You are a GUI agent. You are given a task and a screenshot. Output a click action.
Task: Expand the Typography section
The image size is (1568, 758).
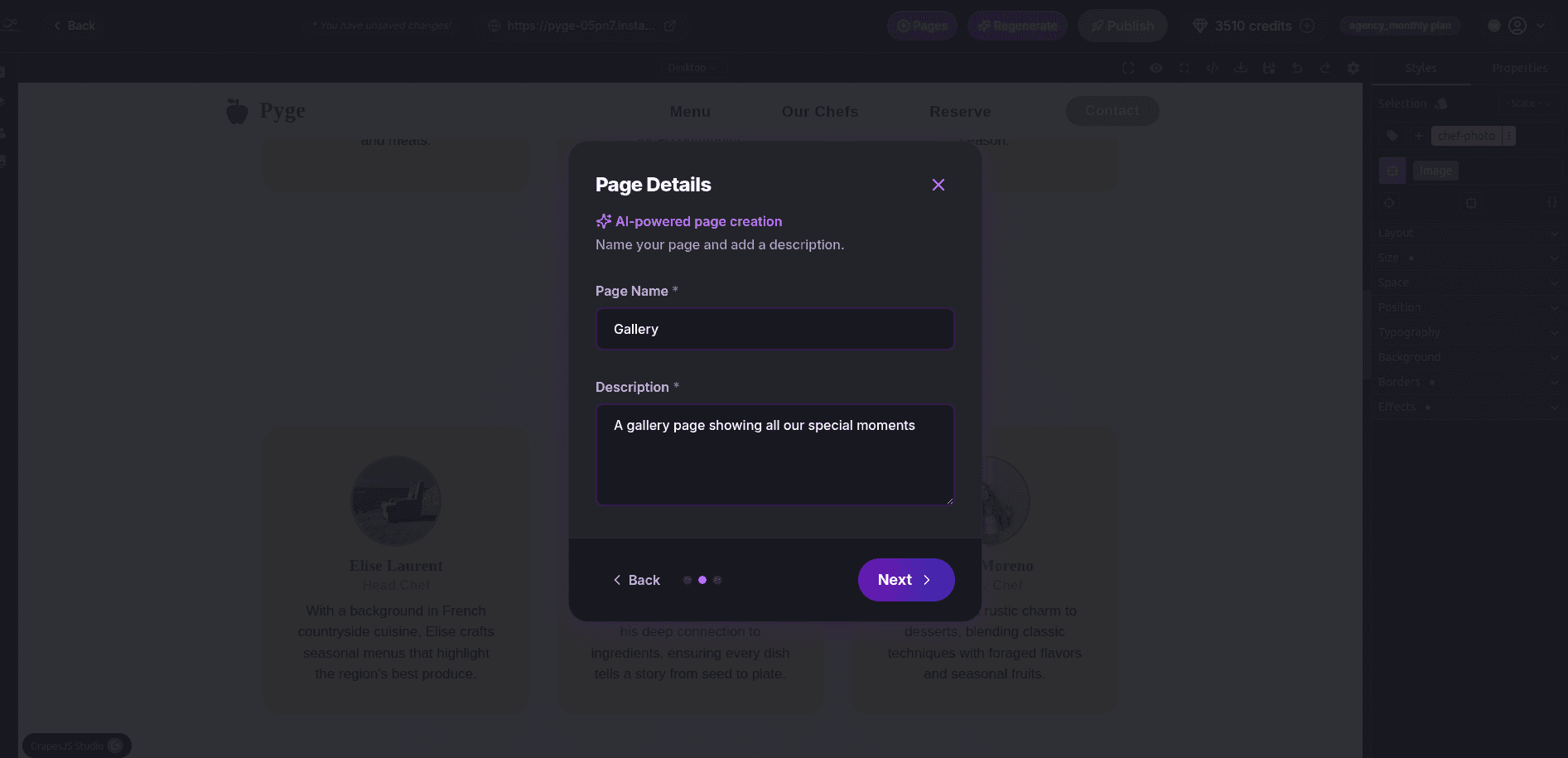1467,332
